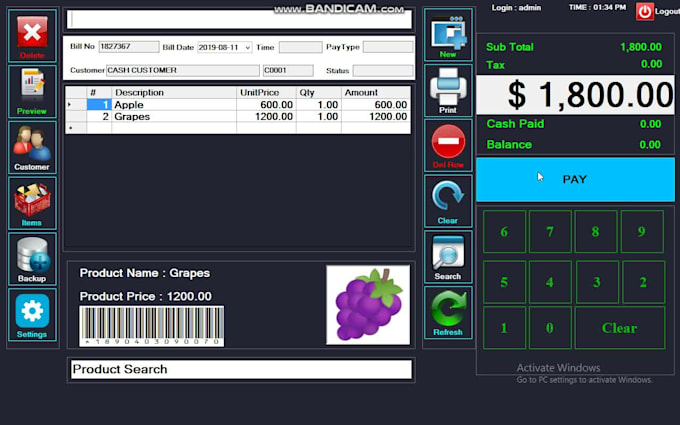The image size is (680, 425).
Task: Click the blue PAY button
Action: coord(575,180)
